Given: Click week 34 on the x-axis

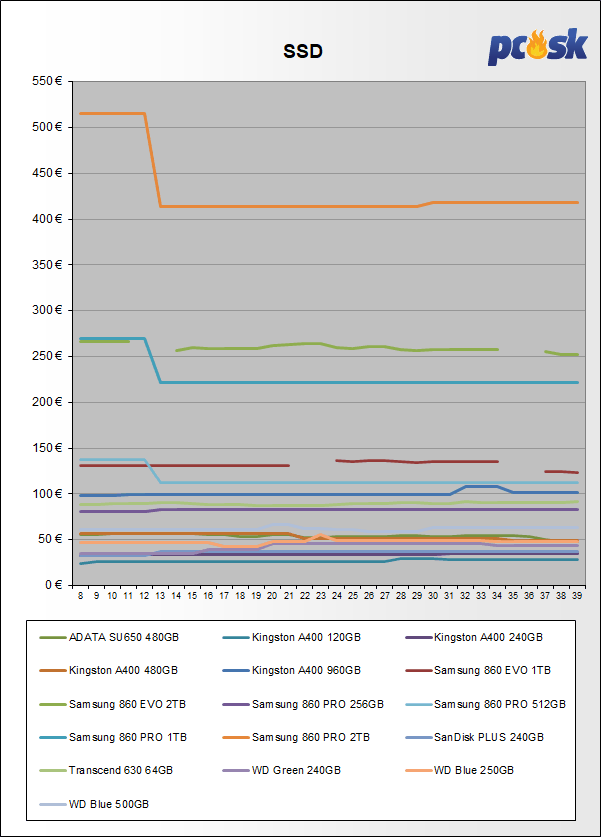Looking at the screenshot, I should click(497, 596).
